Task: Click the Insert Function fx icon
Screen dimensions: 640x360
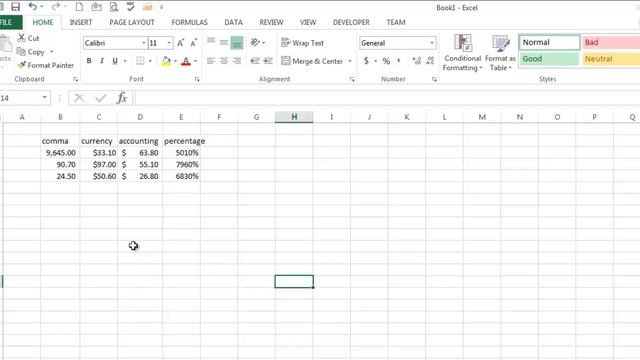Action: tap(122, 98)
